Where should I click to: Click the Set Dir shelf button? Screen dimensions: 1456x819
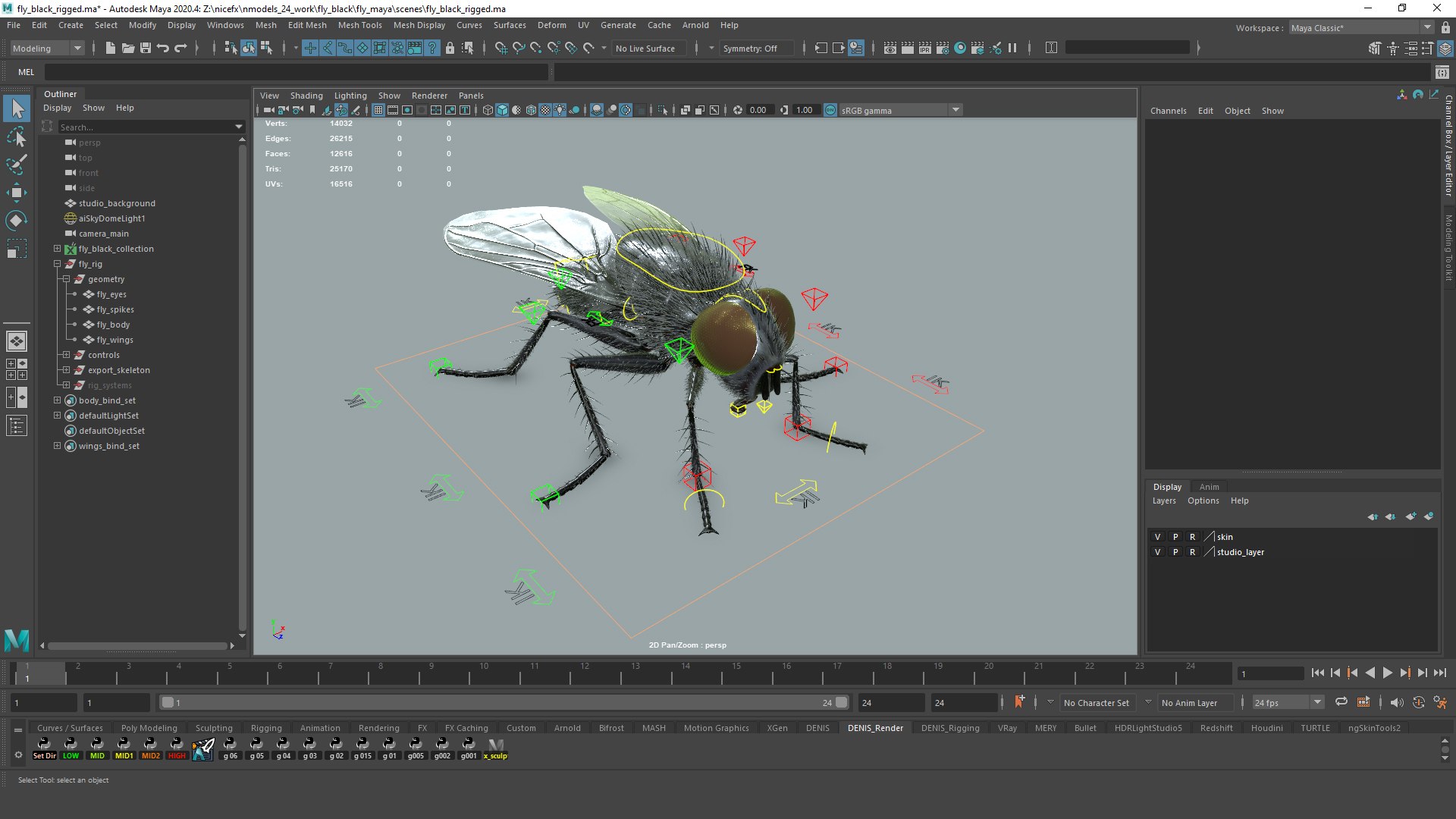44,748
